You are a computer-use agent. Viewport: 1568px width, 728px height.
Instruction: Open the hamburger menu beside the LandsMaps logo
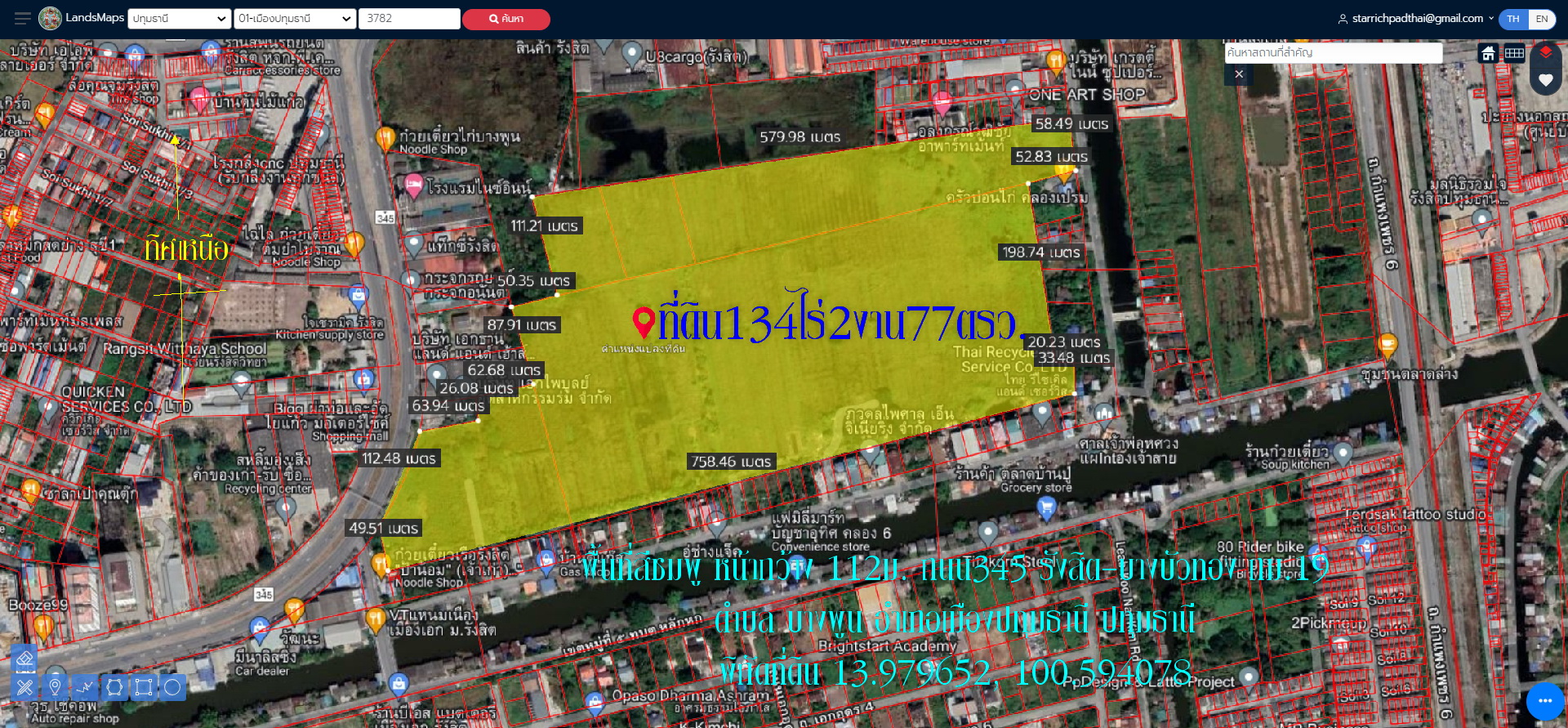pos(22,18)
